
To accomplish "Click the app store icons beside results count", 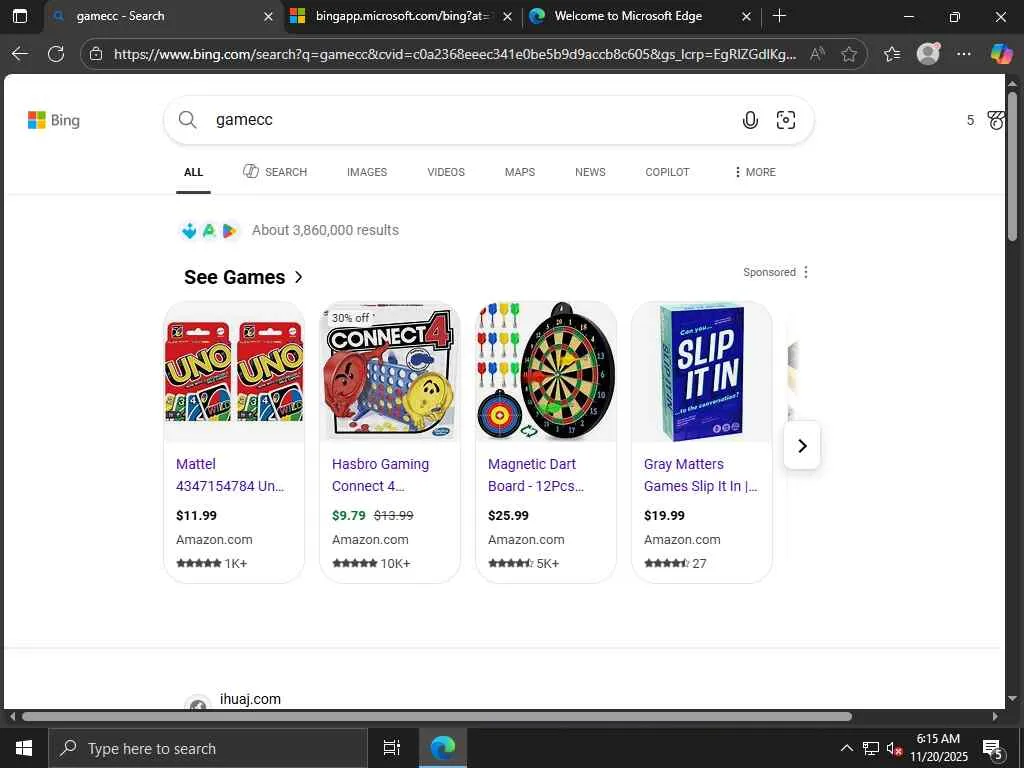I will [x=209, y=231].
